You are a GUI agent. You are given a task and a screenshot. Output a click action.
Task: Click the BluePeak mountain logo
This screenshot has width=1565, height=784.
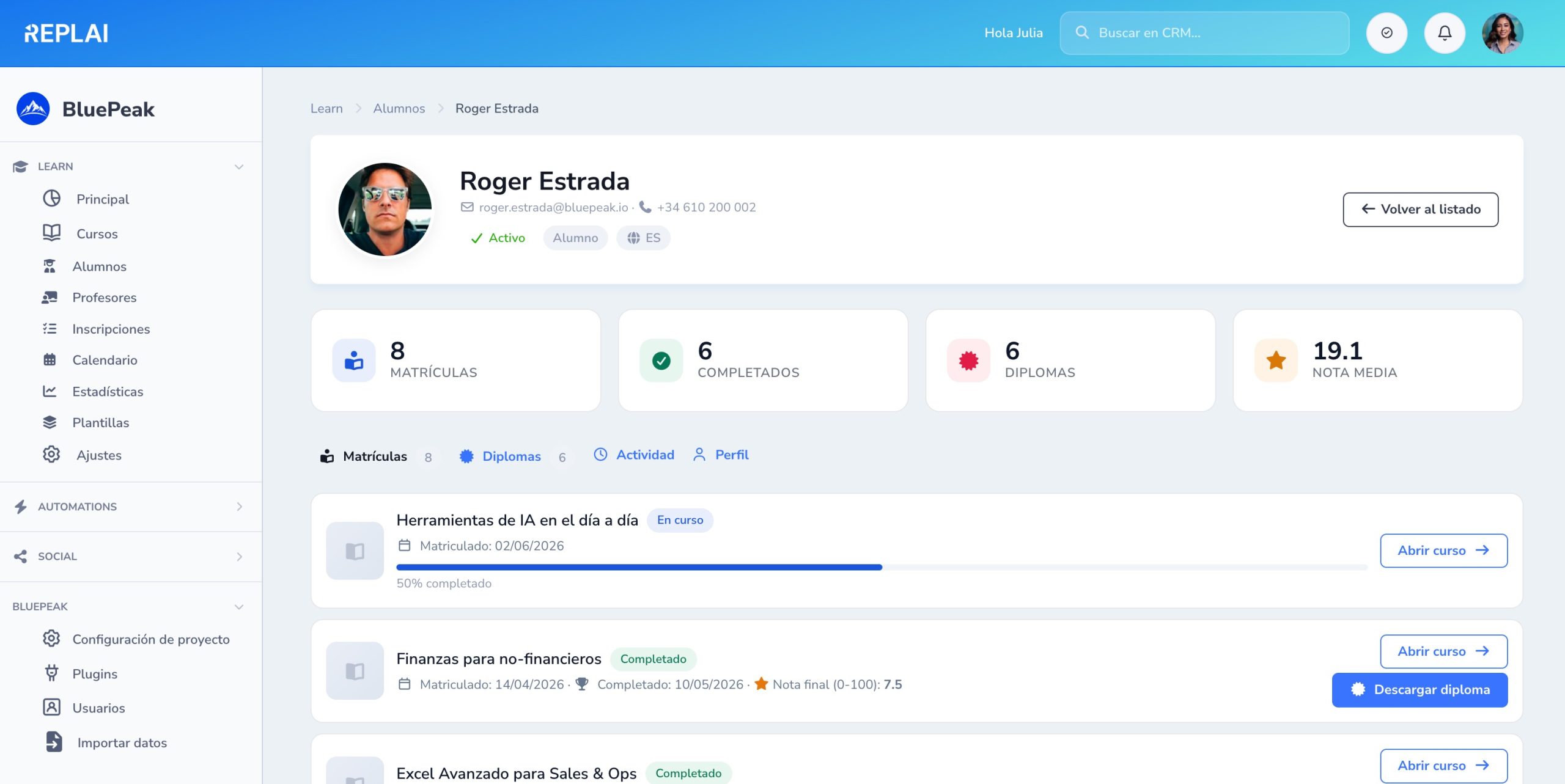click(33, 109)
